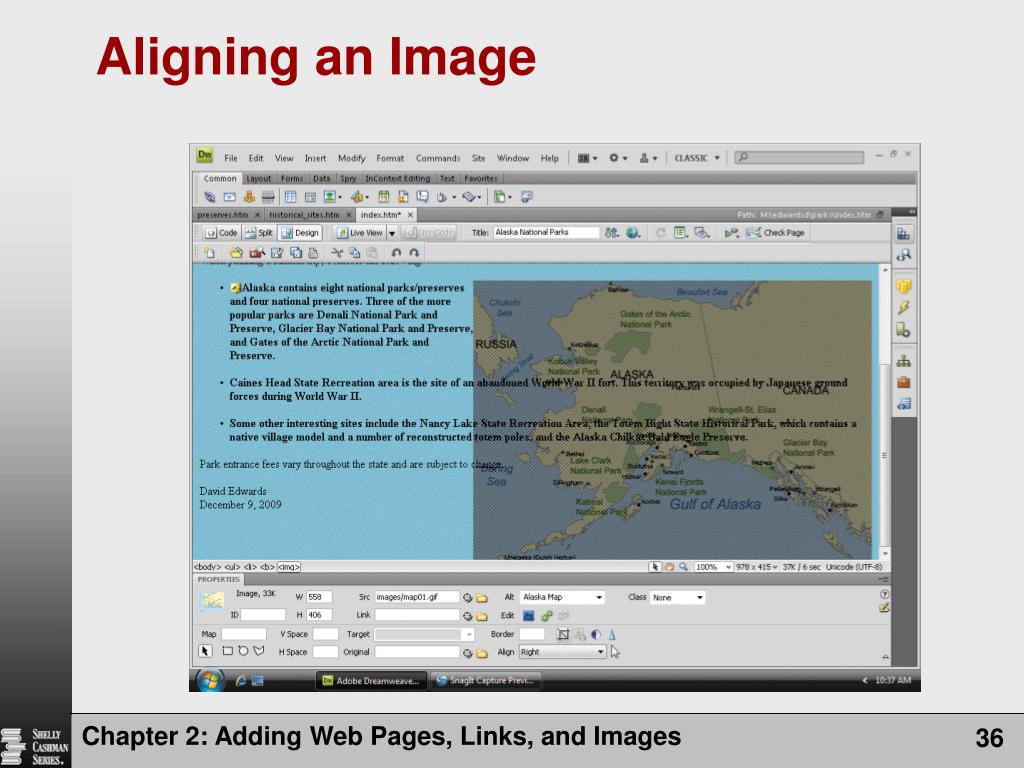Select the <body> tag in tag selector

[208, 567]
